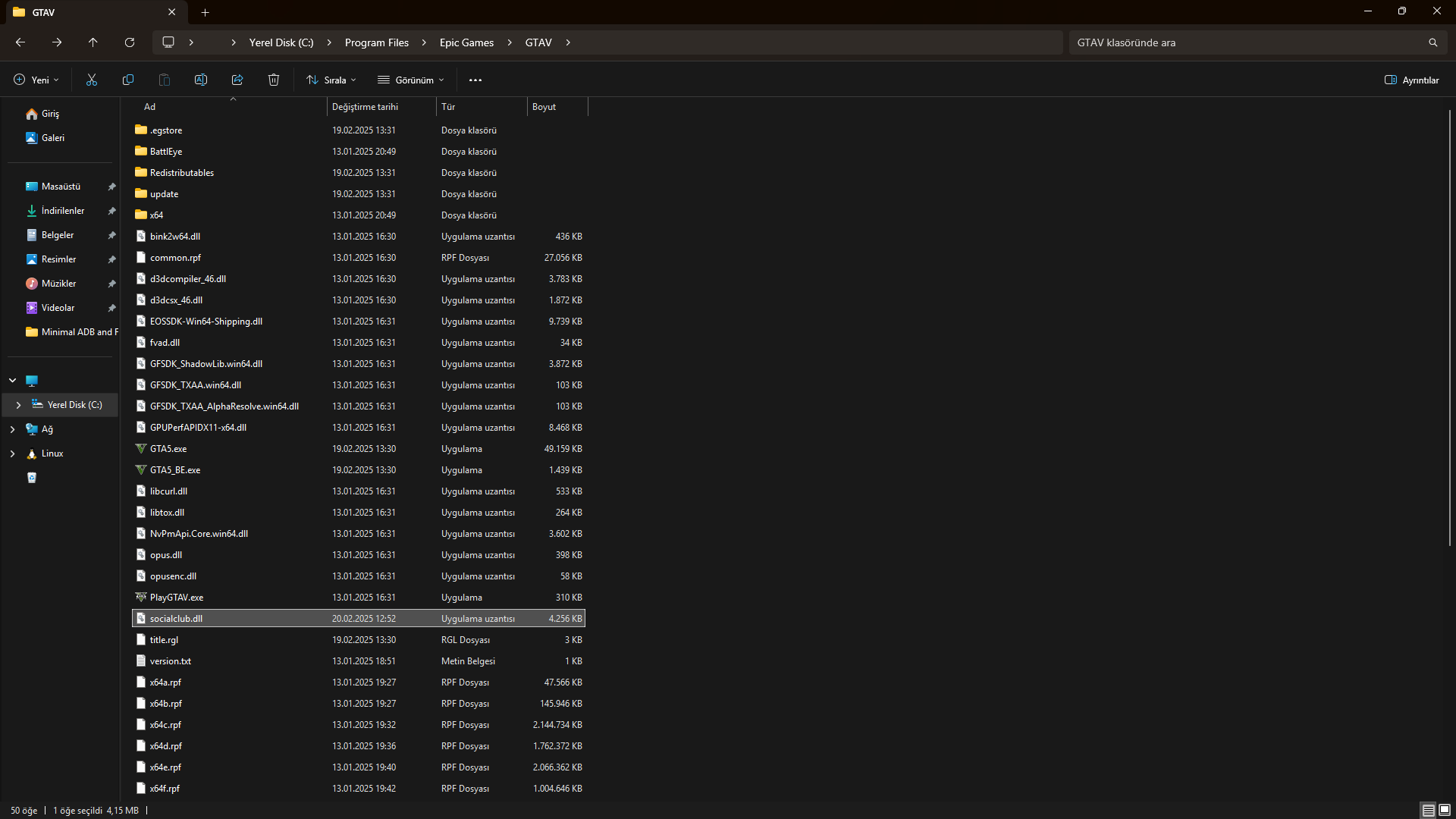
Task: Toggle the Ayrıntılar details pane
Action: click(1411, 80)
